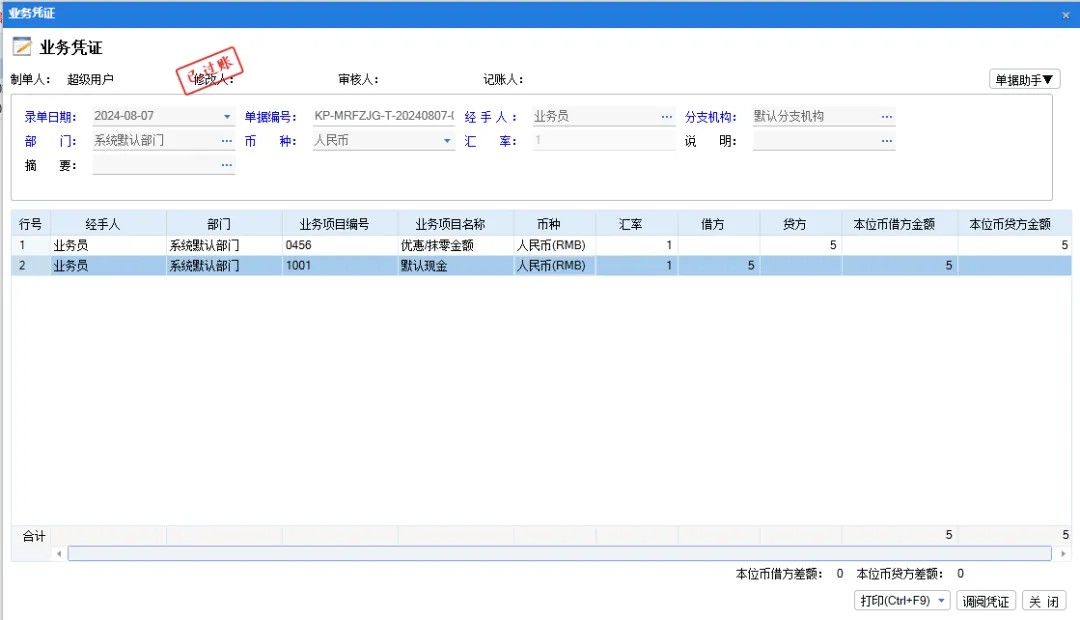Image resolution: width=1080 pixels, height=620 pixels.
Task: Open the 摘要 selection ellipsis icon
Action: (x=227, y=165)
